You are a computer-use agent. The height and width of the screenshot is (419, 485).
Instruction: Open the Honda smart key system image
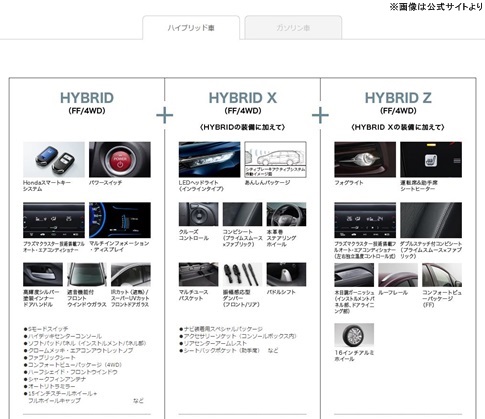(54, 159)
